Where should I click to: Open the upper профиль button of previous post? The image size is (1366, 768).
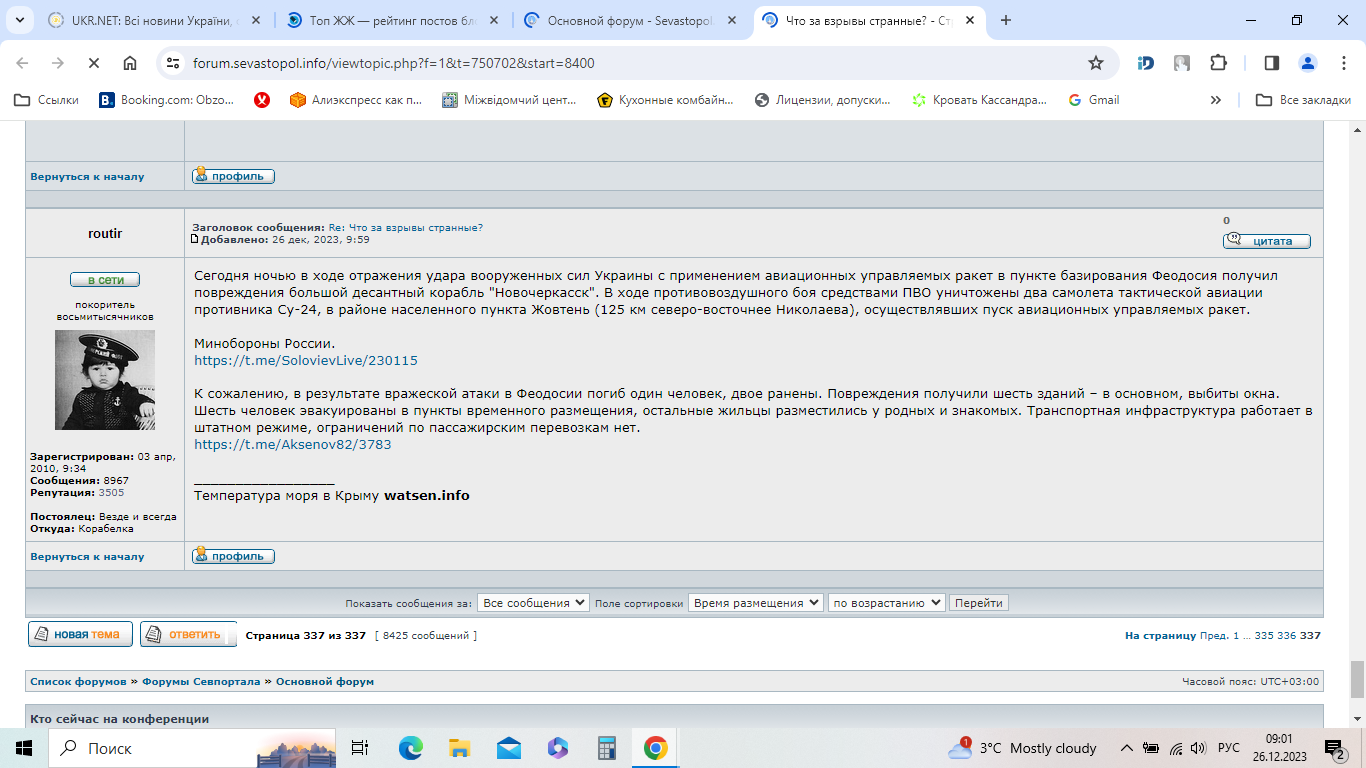click(x=233, y=176)
